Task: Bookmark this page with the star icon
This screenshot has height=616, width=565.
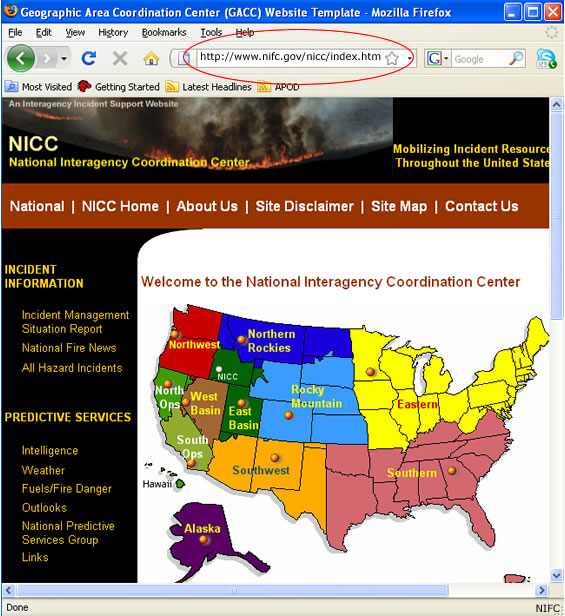Action: point(392,59)
